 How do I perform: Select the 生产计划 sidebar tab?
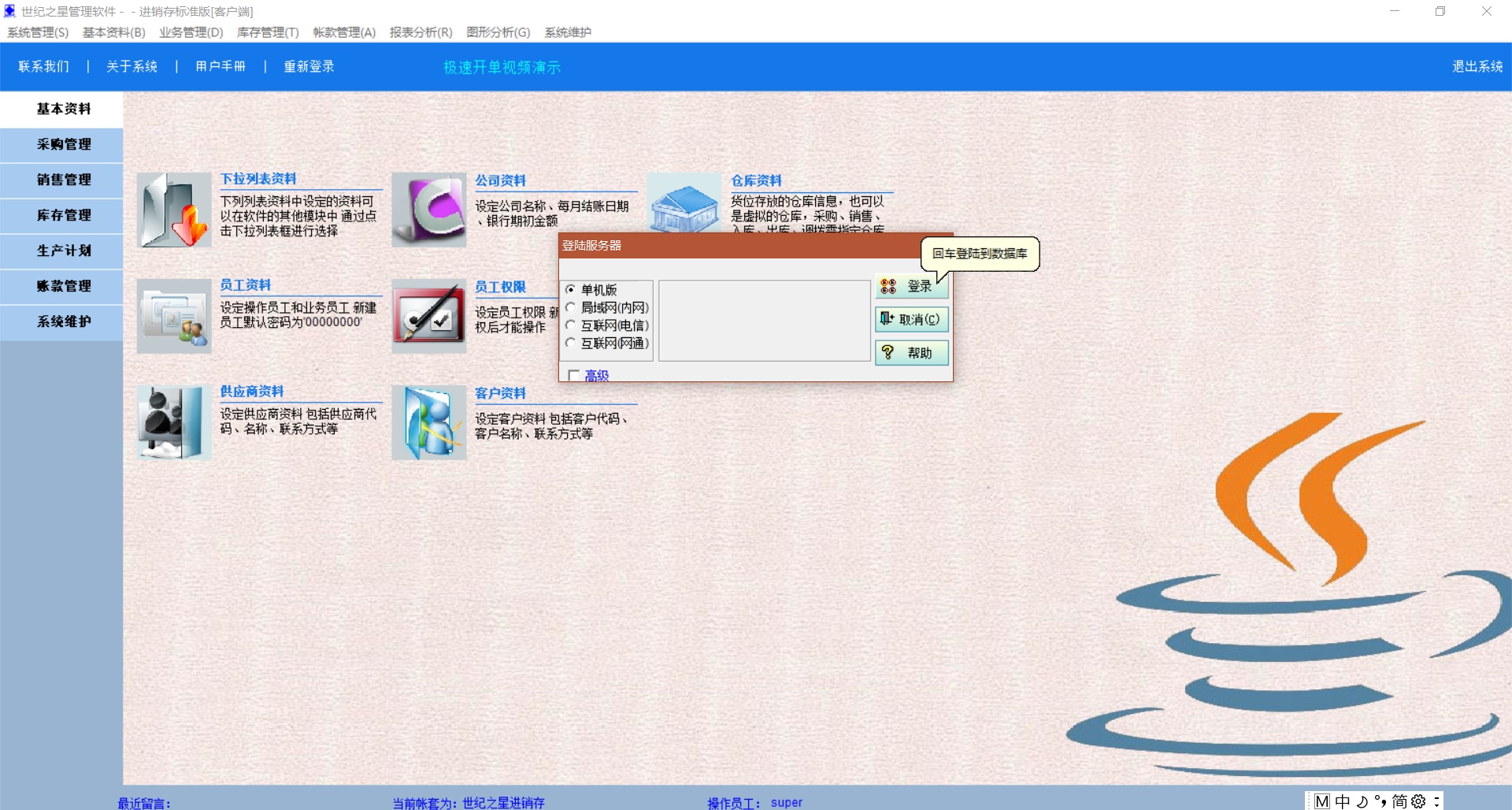tap(61, 251)
